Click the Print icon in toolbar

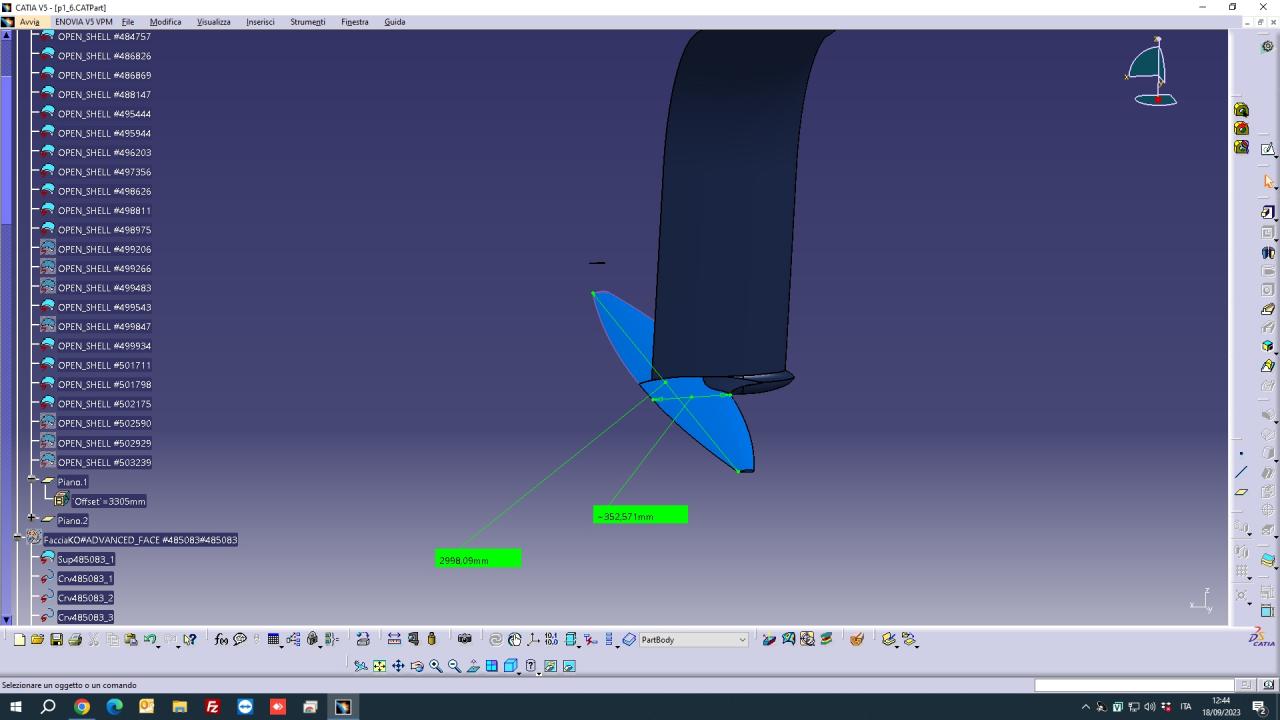75,640
